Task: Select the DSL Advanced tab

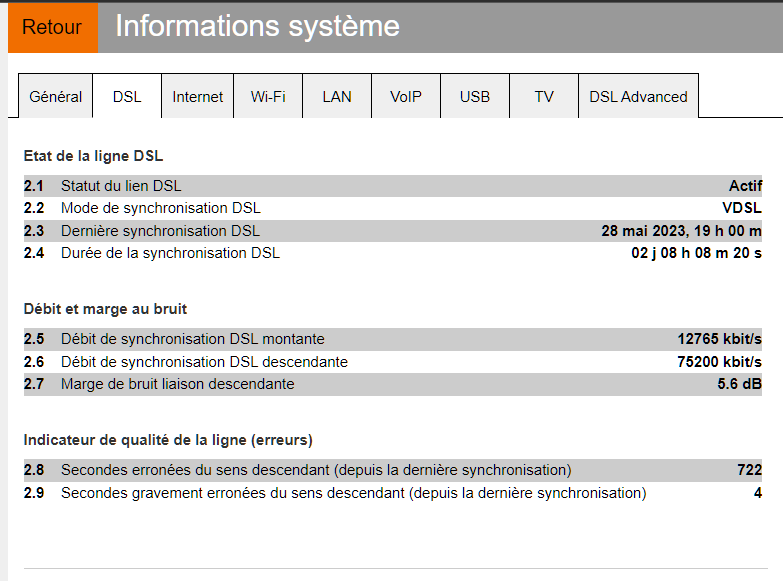Action: pos(638,96)
